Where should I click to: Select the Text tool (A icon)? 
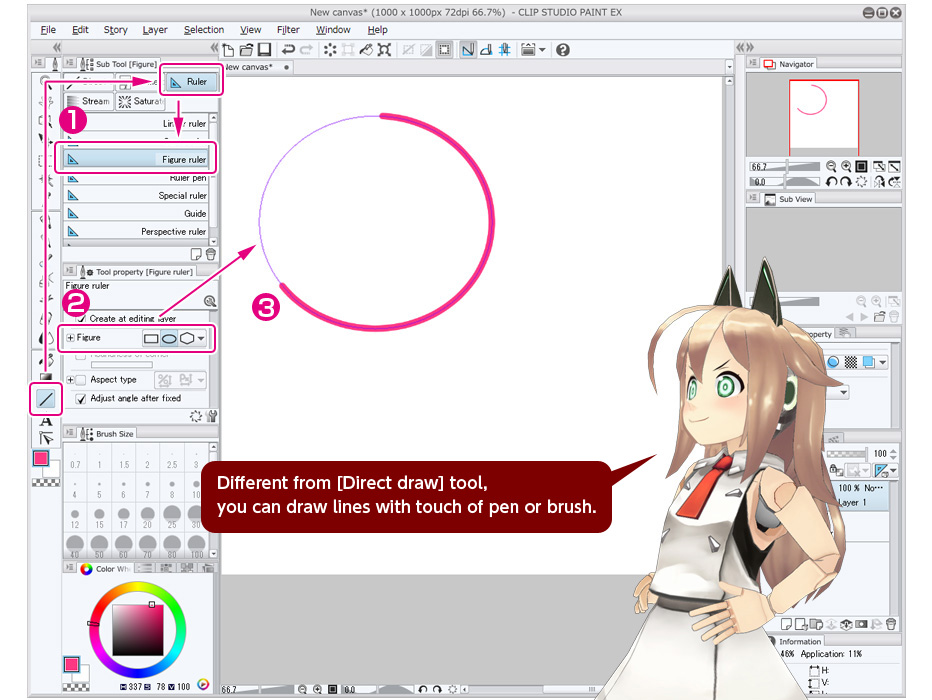click(x=46, y=421)
